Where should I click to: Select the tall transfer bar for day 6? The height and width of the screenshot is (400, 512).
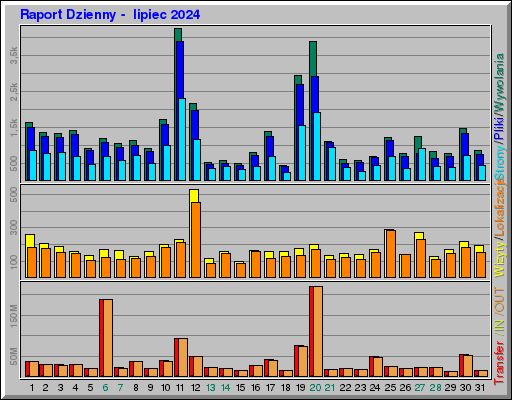[x=106, y=338]
